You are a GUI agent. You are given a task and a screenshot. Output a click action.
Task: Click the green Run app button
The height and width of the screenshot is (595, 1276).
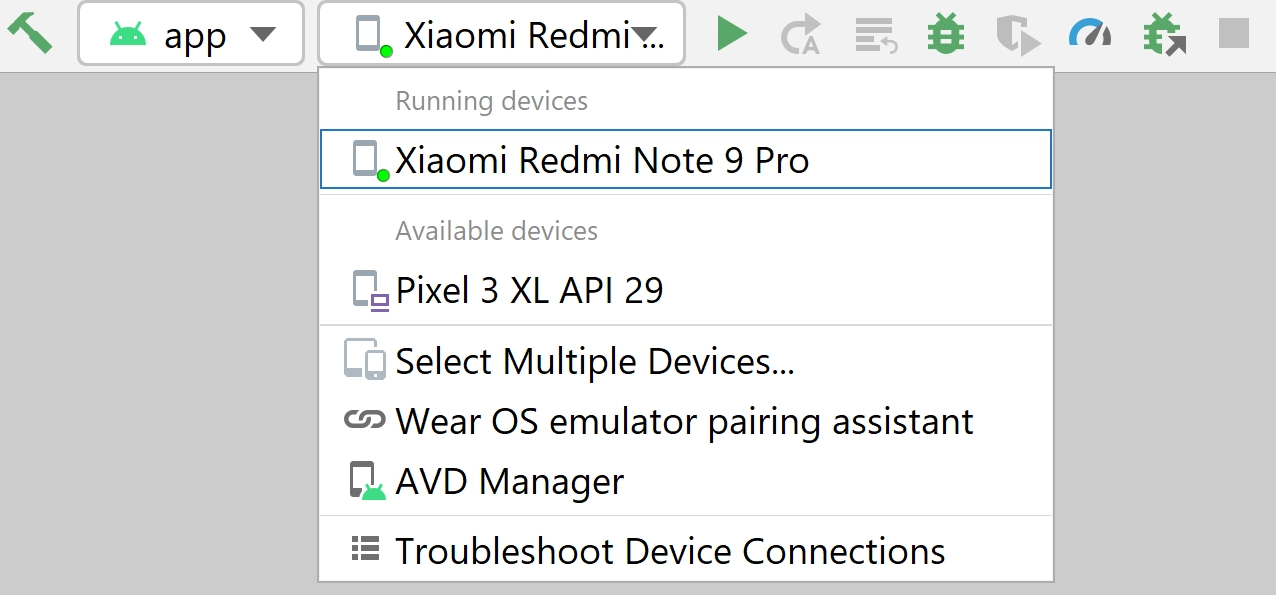click(x=732, y=34)
